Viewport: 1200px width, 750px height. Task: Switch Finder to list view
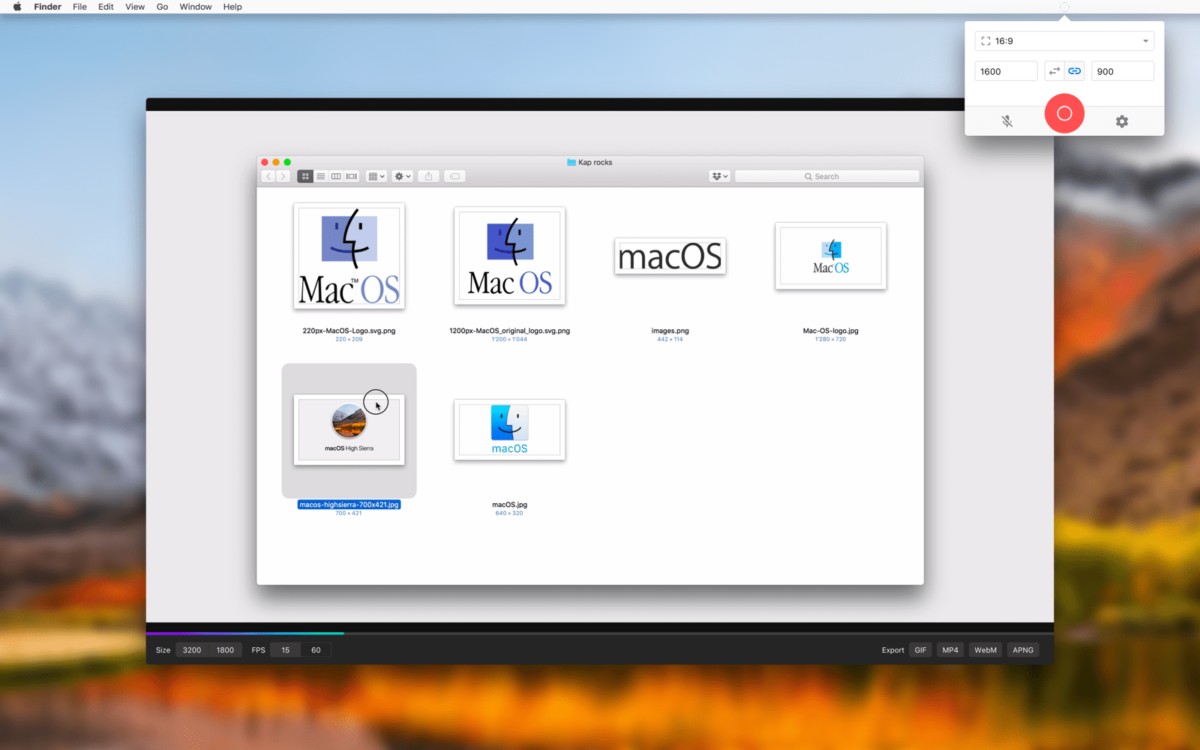coord(321,176)
